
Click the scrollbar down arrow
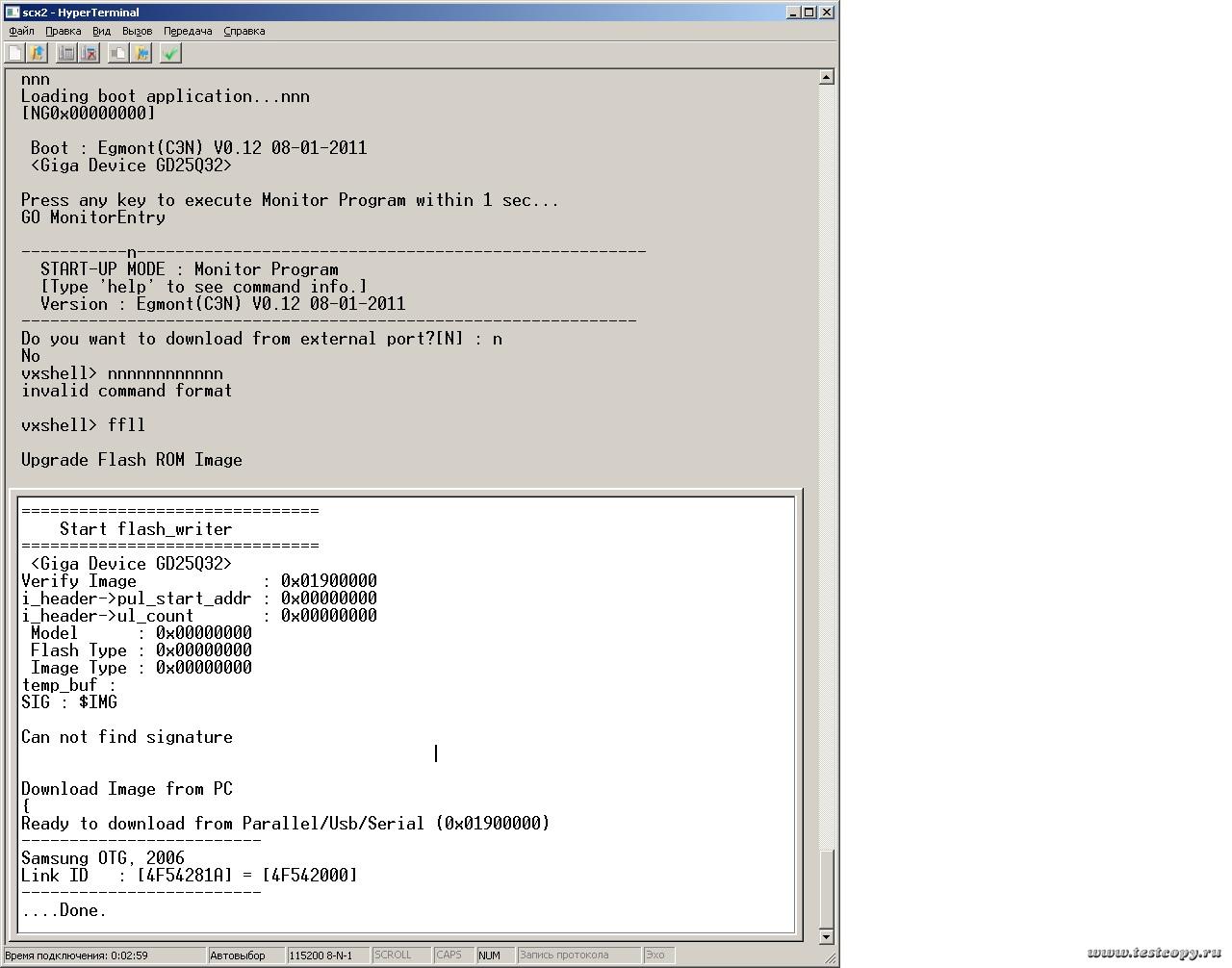pos(826,936)
